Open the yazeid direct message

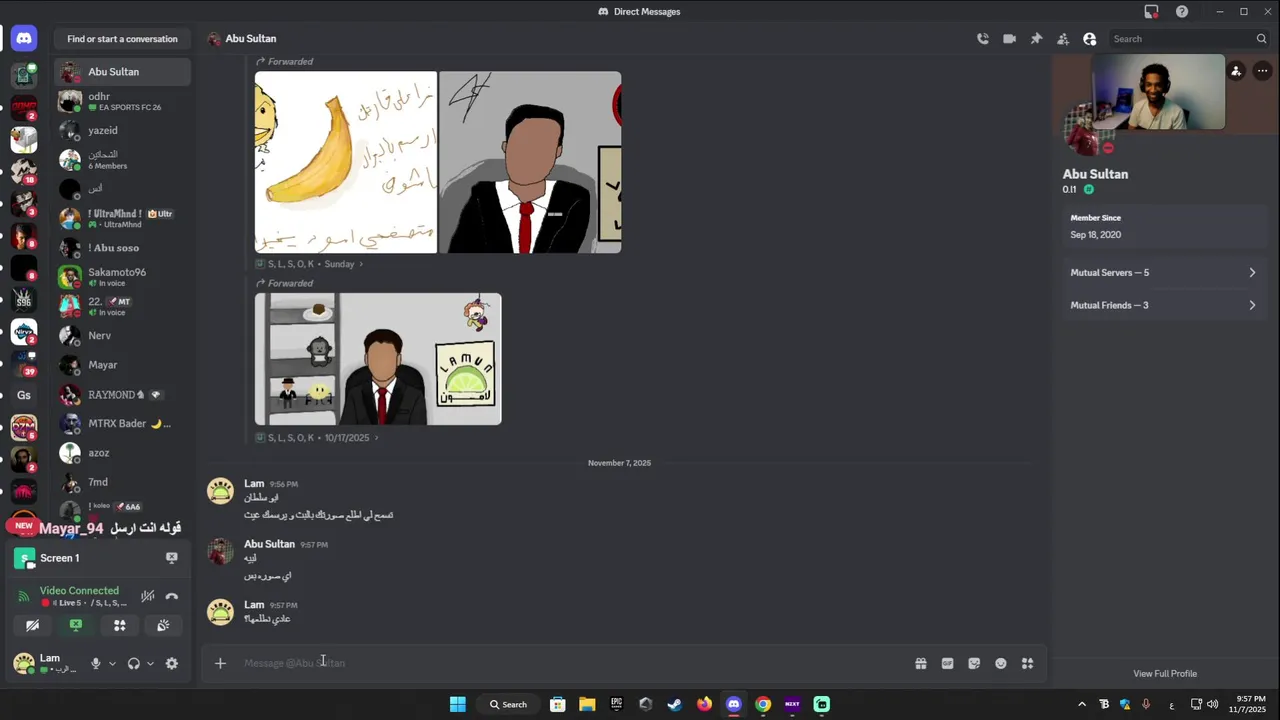click(x=122, y=131)
